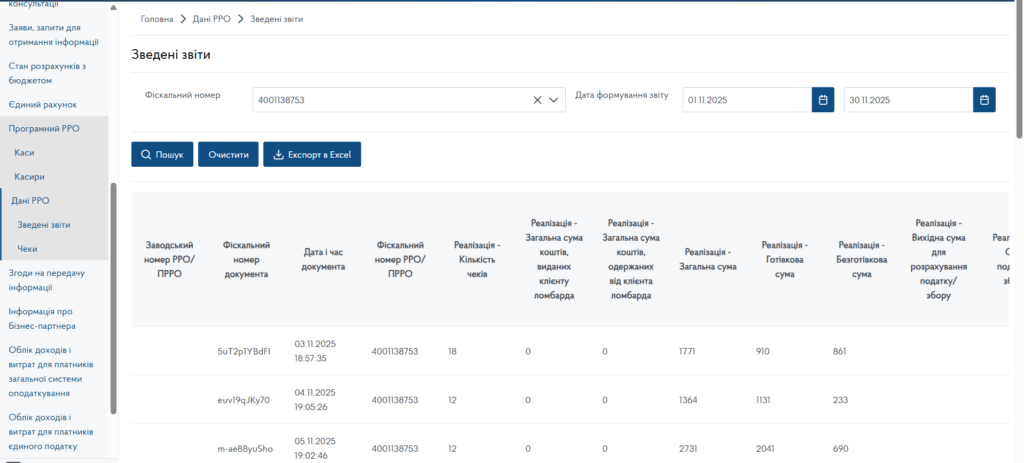The height and width of the screenshot is (463, 1024).
Task: Collapse the Програмний РРО sidebar section
Action: click(x=43, y=128)
